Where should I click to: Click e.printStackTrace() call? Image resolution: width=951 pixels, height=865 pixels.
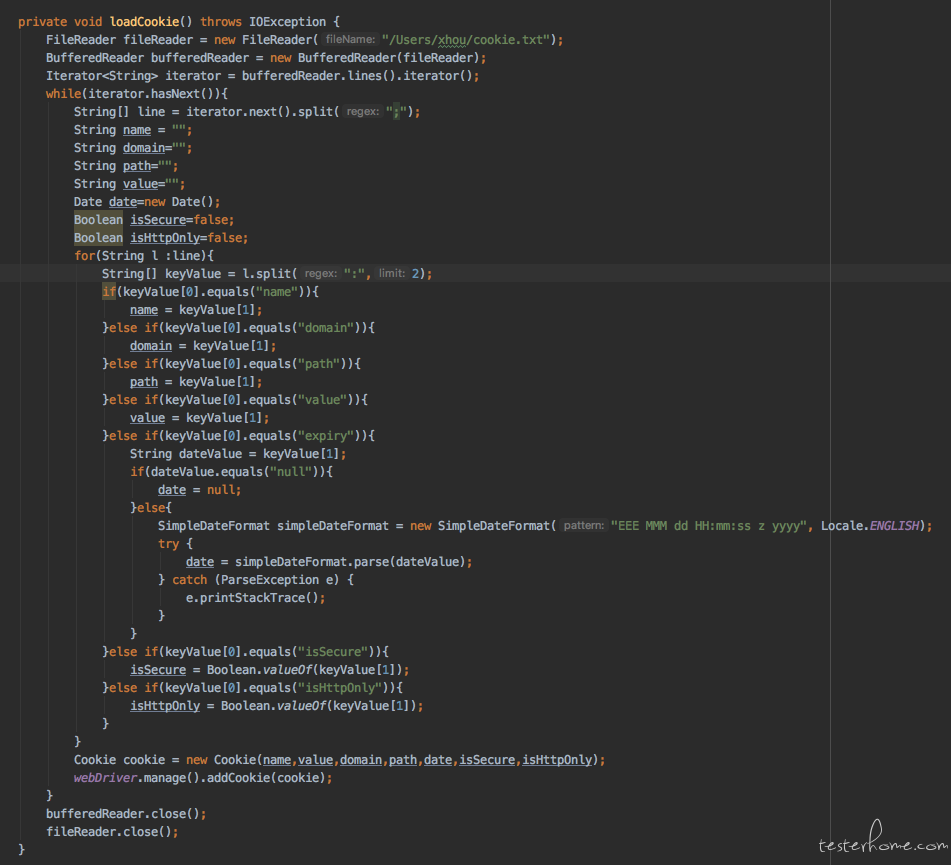pyautogui.click(x=252, y=597)
